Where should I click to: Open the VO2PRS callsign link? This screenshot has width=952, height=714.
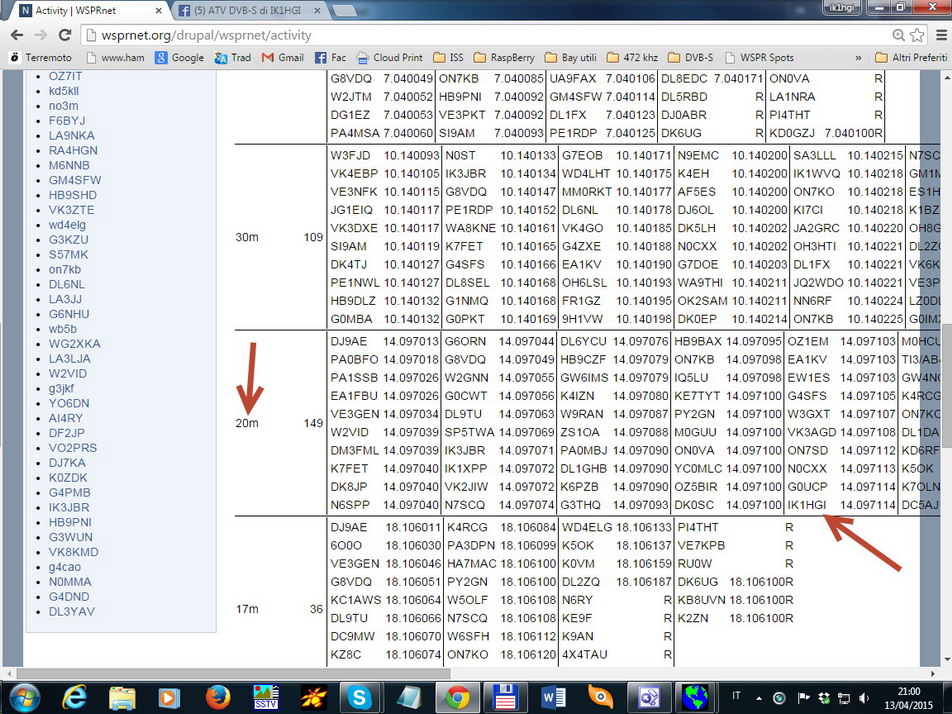pyautogui.click(x=73, y=448)
